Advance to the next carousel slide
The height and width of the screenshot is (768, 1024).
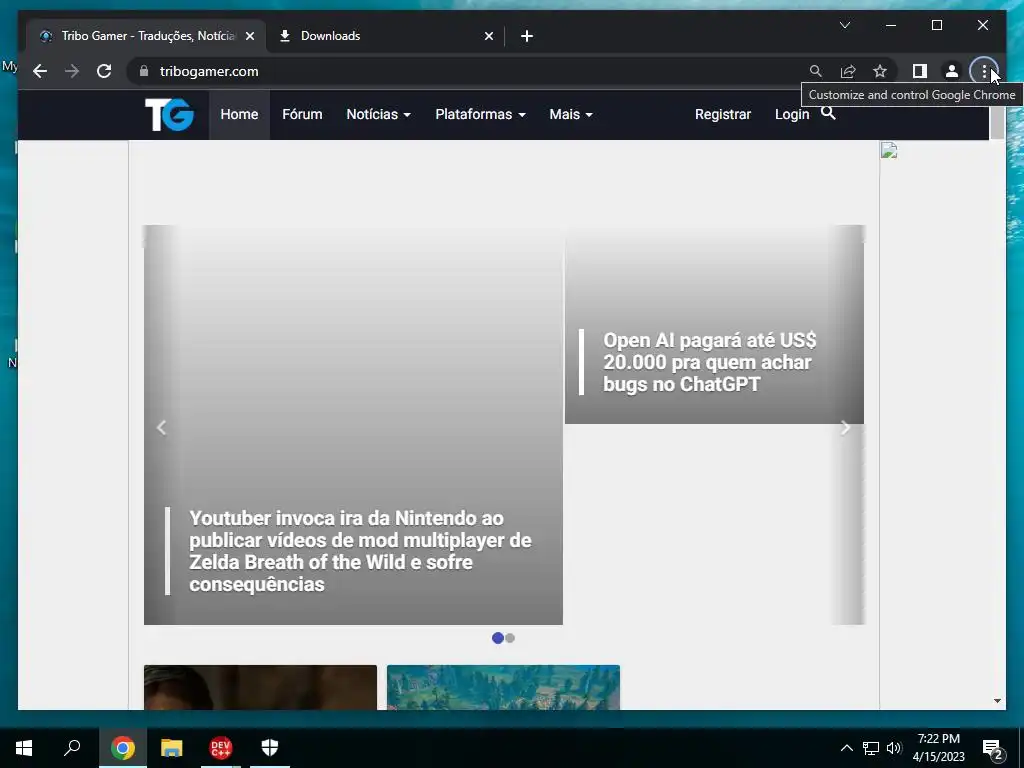pyautogui.click(x=845, y=428)
